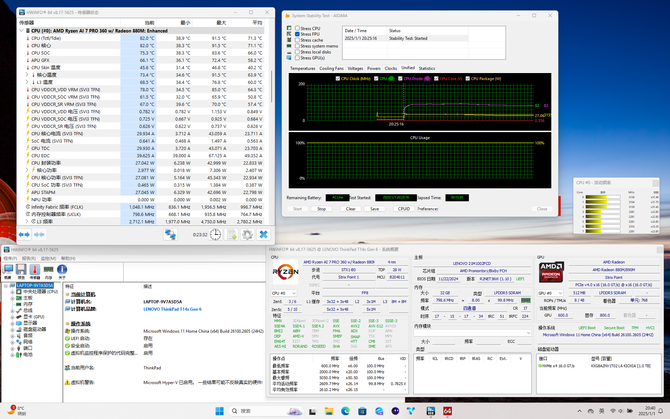Open Microsoft Edge from the taskbar
Image resolution: width=670 pixels, height=419 pixels.
[345, 411]
